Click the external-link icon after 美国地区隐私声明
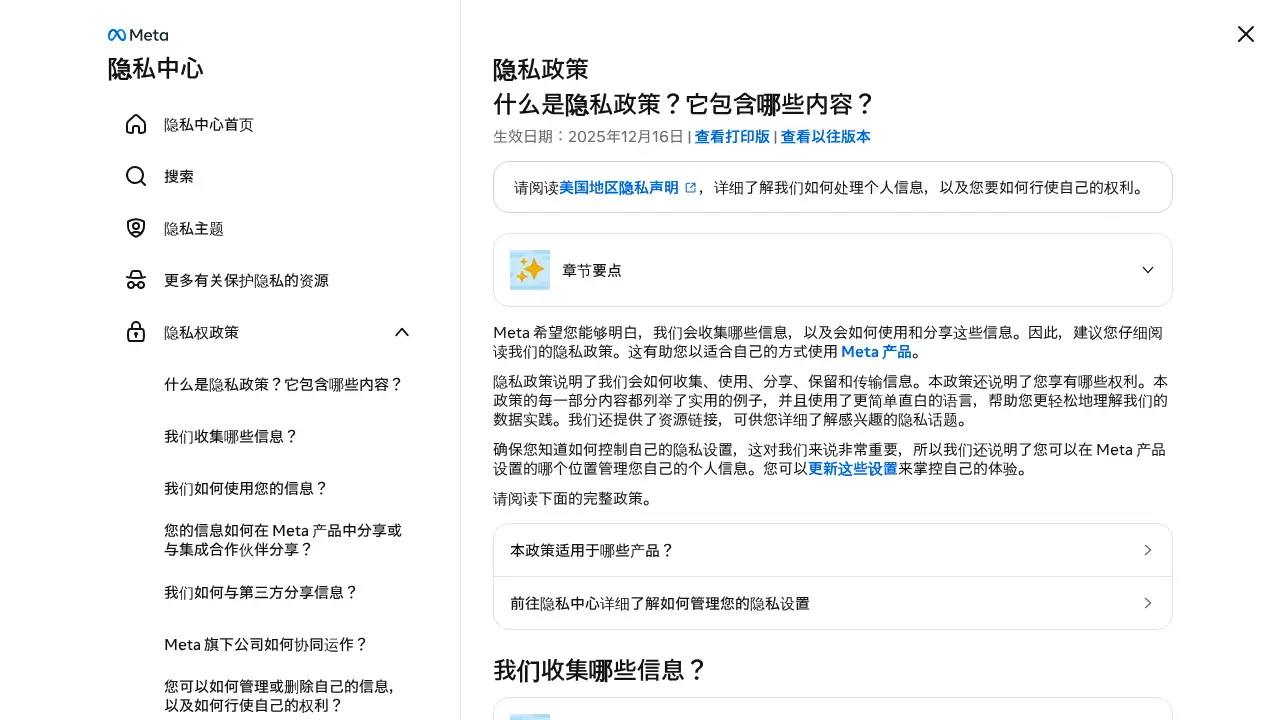 point(690,187)
